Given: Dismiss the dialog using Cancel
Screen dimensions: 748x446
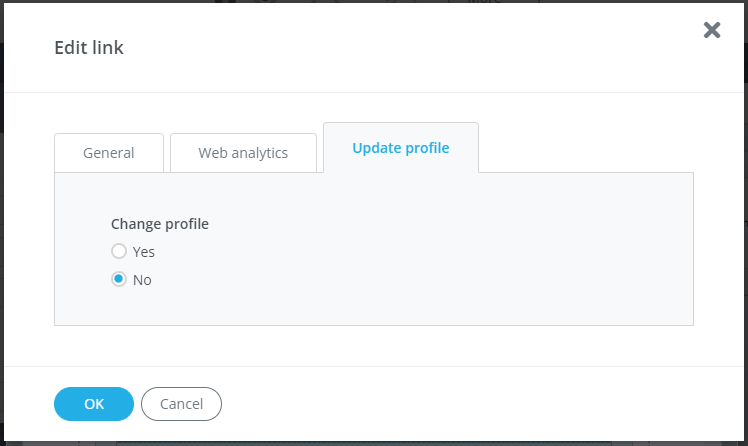Looking at the screenshot, I should [x=181, y=404].
